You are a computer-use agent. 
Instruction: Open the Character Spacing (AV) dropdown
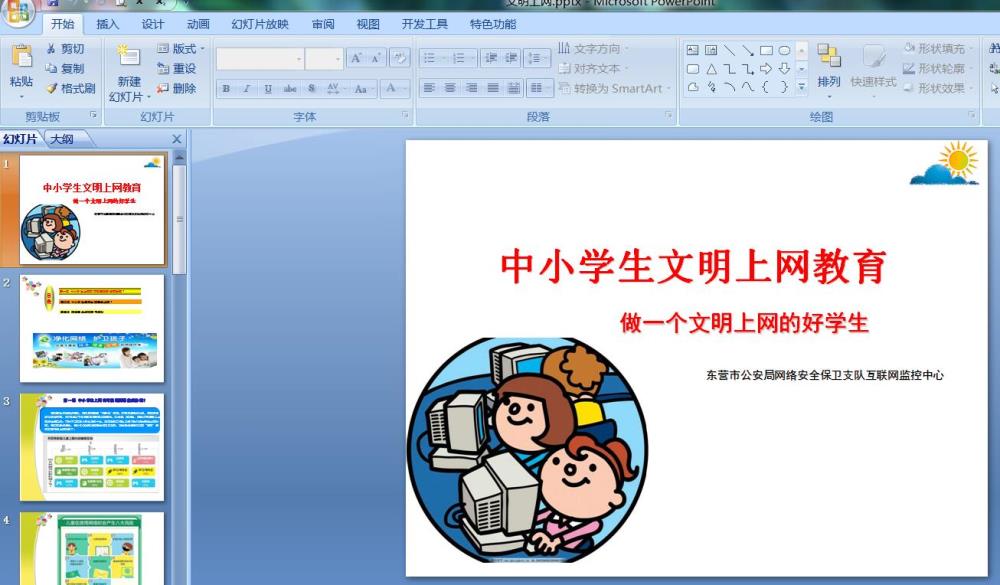(x=335, y=89)
